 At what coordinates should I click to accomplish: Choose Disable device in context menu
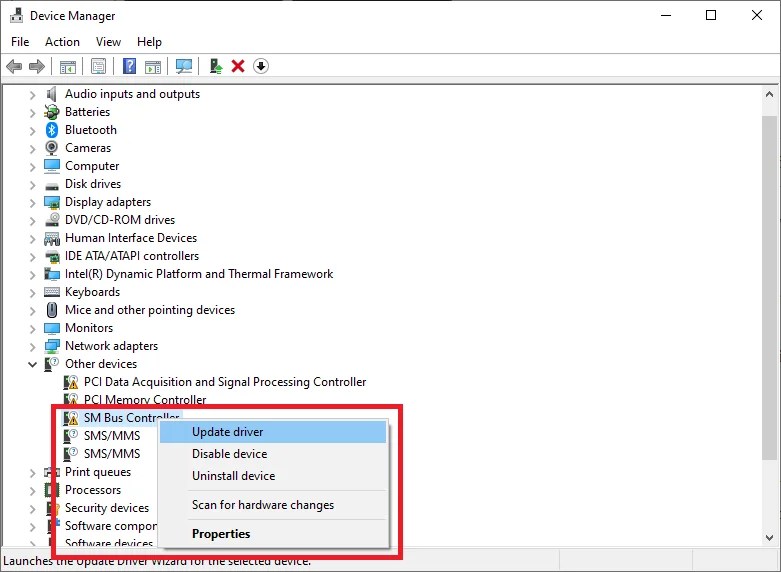coord(273,454)
